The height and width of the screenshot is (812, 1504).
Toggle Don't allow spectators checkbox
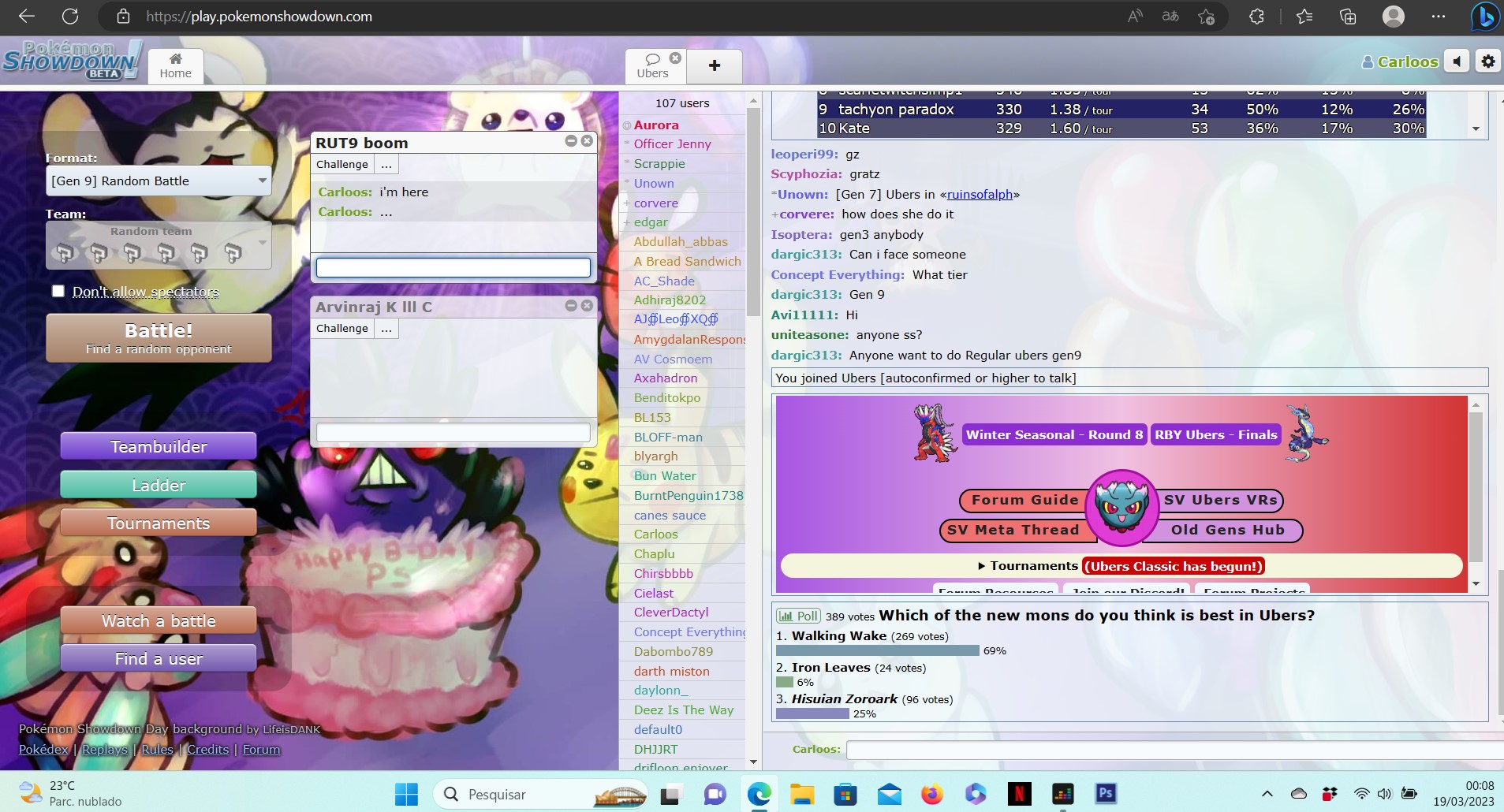58,291
